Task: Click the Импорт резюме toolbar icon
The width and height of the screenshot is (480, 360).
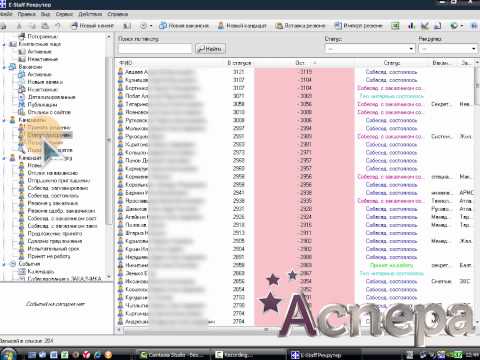Action: 338,26
